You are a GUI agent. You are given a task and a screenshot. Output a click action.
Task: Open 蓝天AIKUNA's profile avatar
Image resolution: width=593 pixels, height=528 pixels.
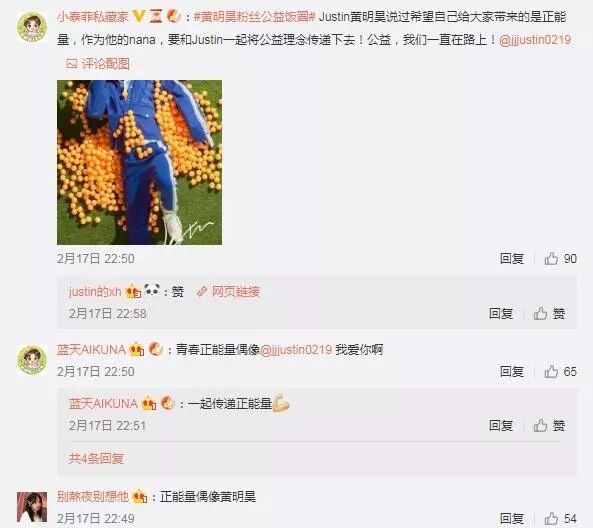(32, 360)
